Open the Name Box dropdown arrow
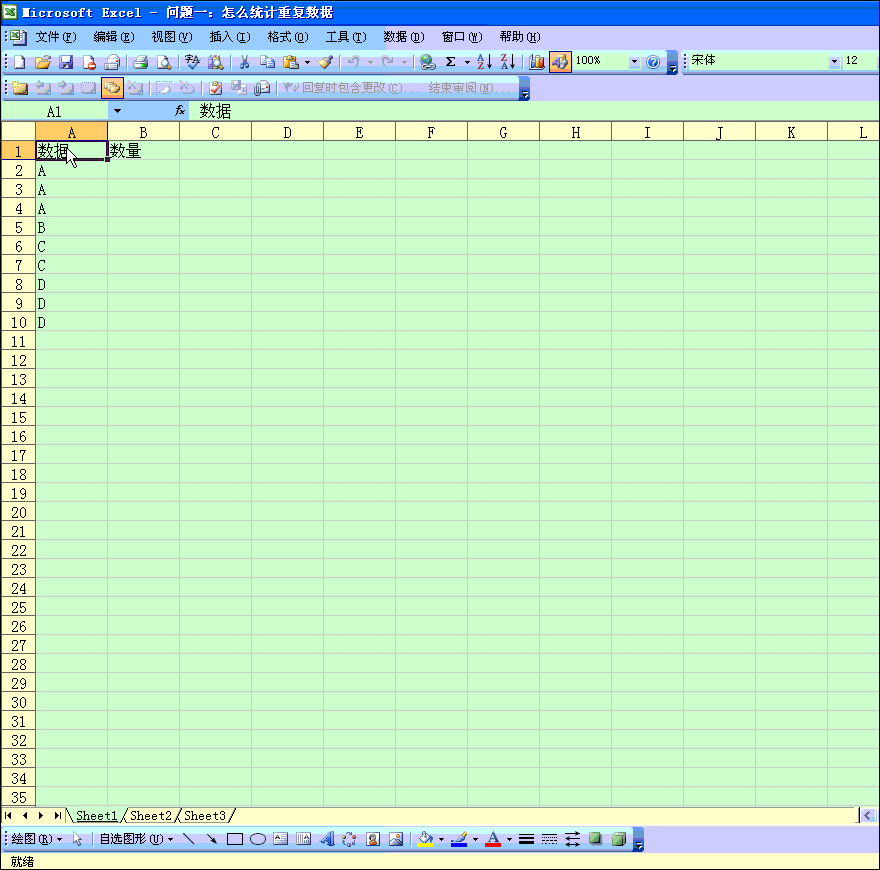Screen dimensions: 880x870 tap(117, 111)
